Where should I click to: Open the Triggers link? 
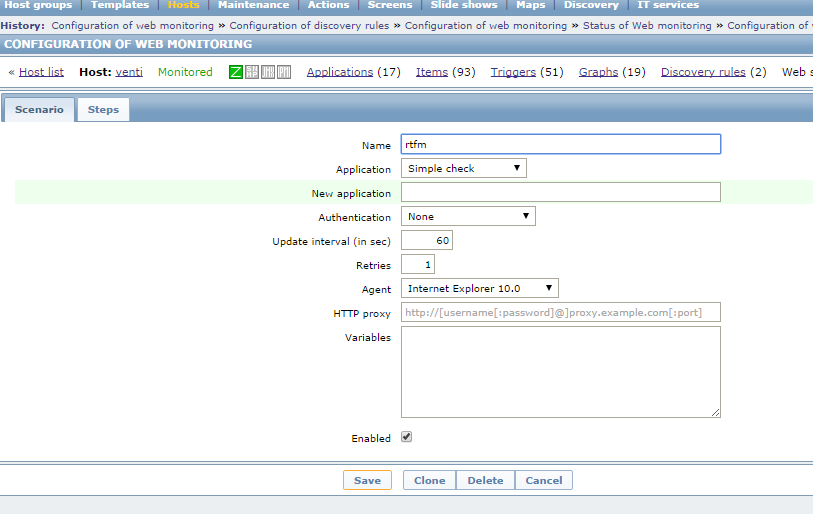(513, 72)
